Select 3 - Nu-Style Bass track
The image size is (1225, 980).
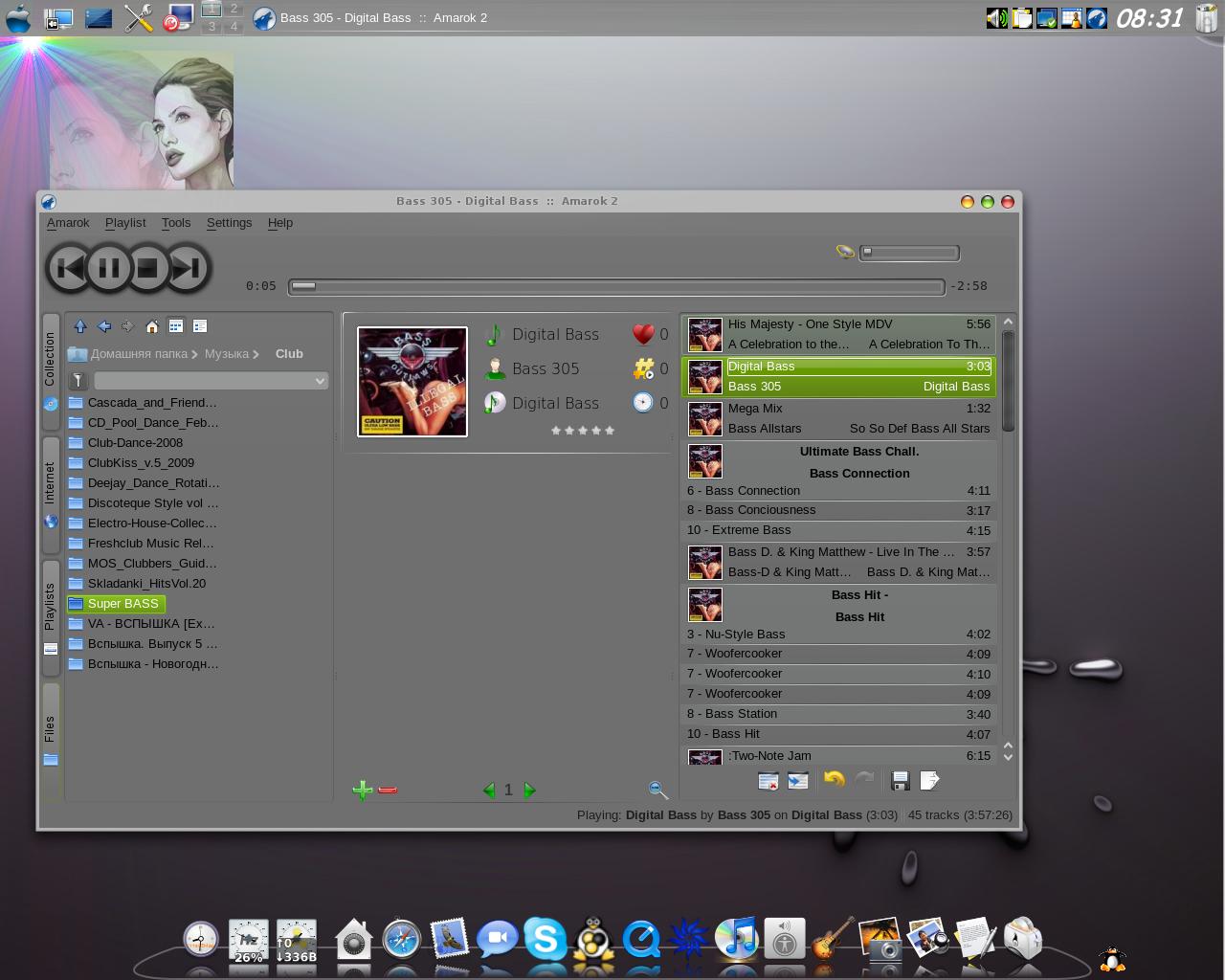click(839, 635)
